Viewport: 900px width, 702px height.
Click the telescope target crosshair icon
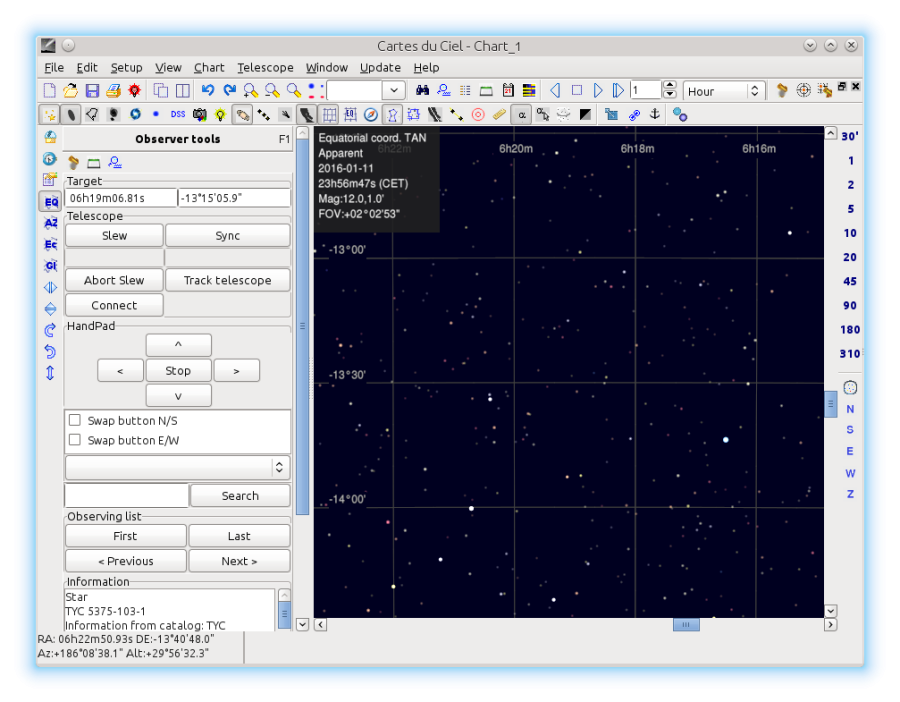pyautogui.click(x=804, y=91)
